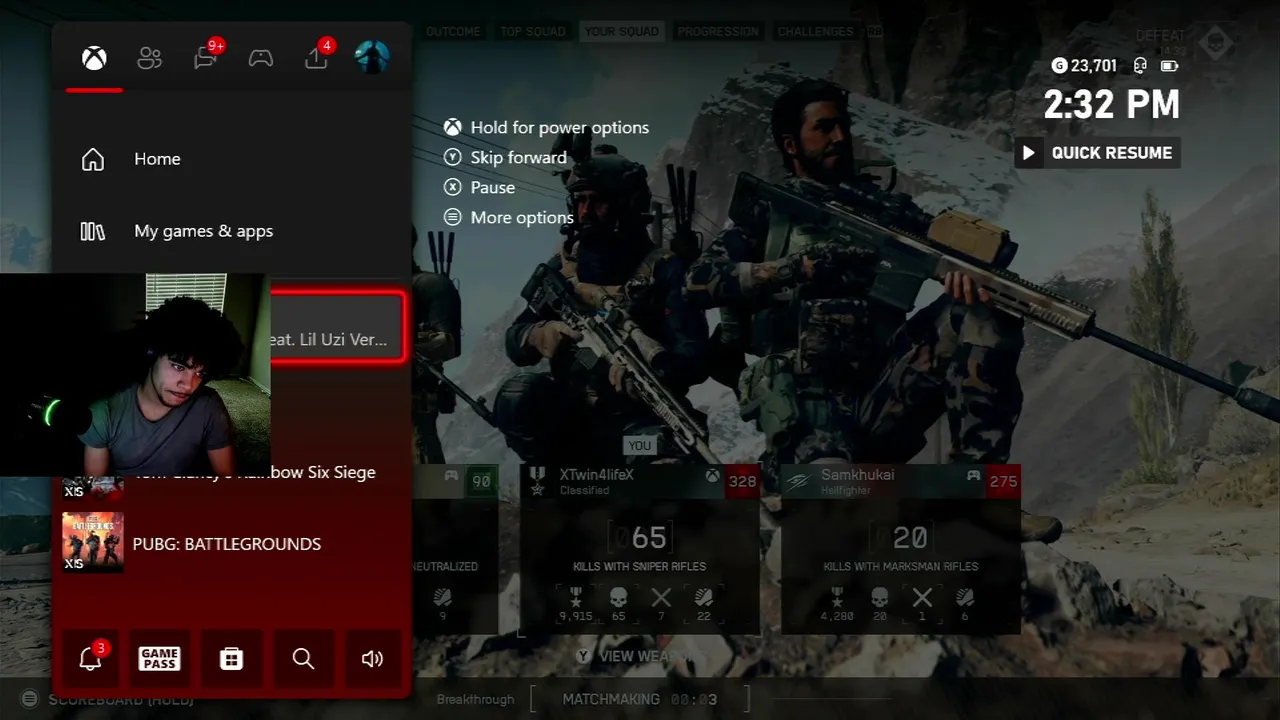Click the Breakthrough mode label
The height and width of the screenshot is (720, 1280).
click(x=475, y=699)
